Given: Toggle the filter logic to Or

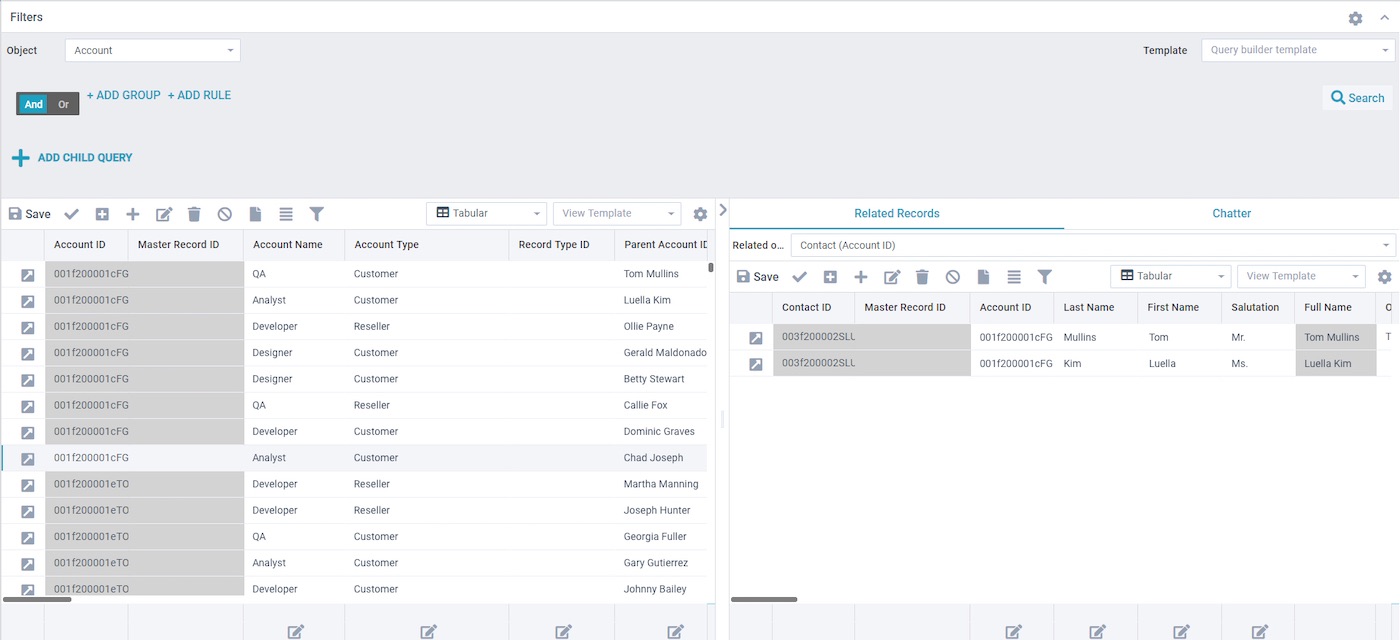Looking at the screenshot, I should 64,104.
